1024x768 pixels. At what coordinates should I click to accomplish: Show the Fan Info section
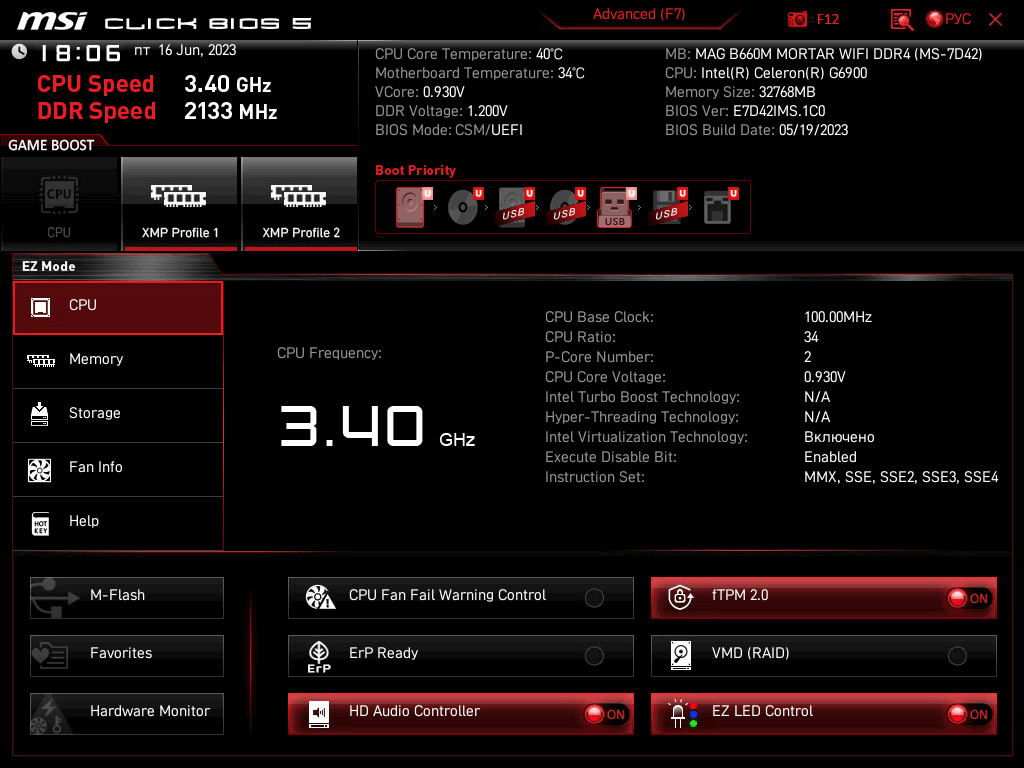[x=118, y=470]
